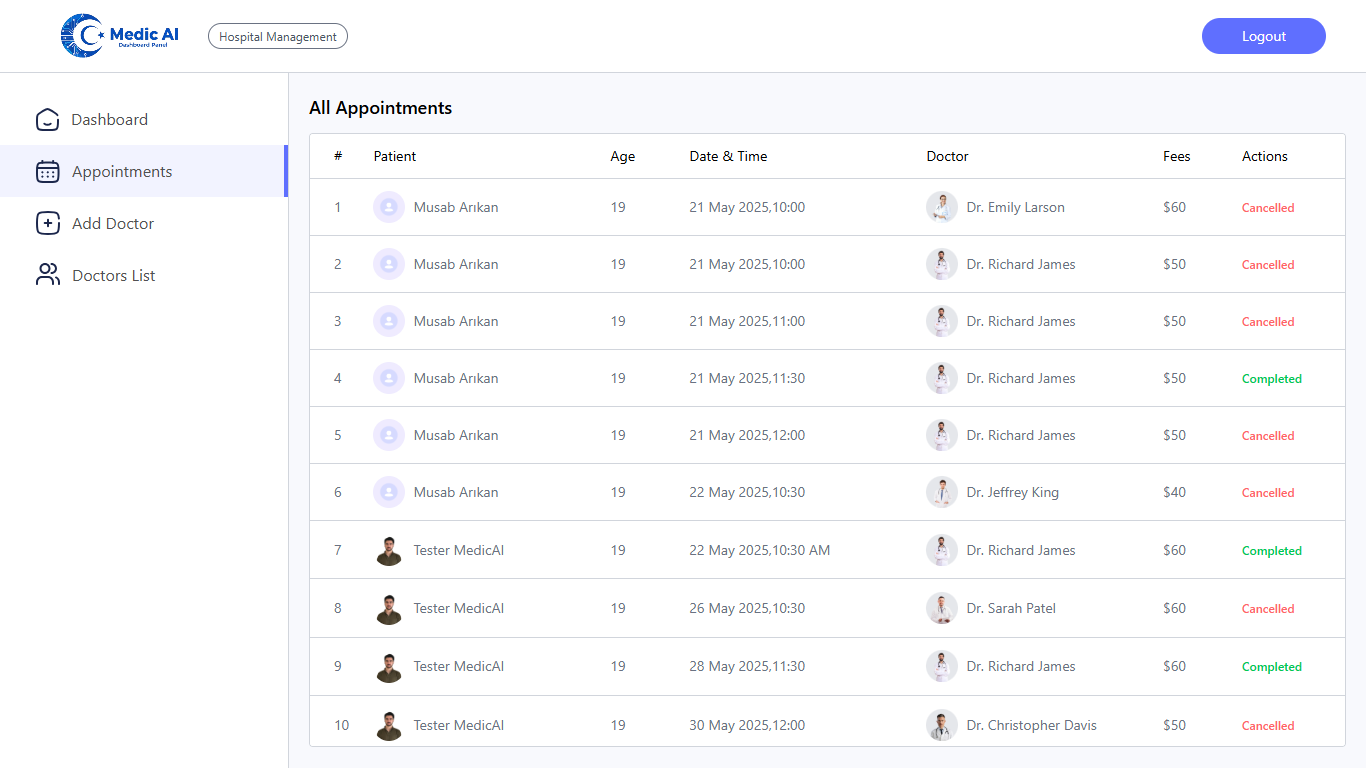This screenshot has width=1366, height=768.
Task: Click Musab Arıkan's placeholder avatar in row 1
Action: pos(389,208)
